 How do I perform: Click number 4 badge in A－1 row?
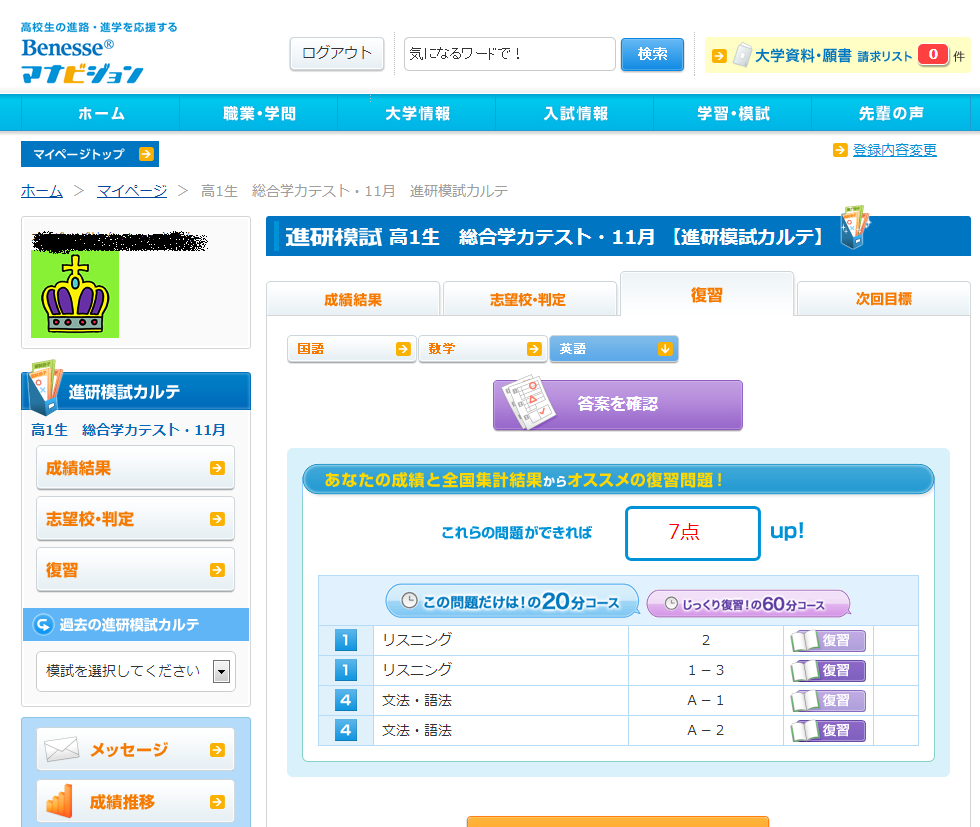(x=346, y=700)
